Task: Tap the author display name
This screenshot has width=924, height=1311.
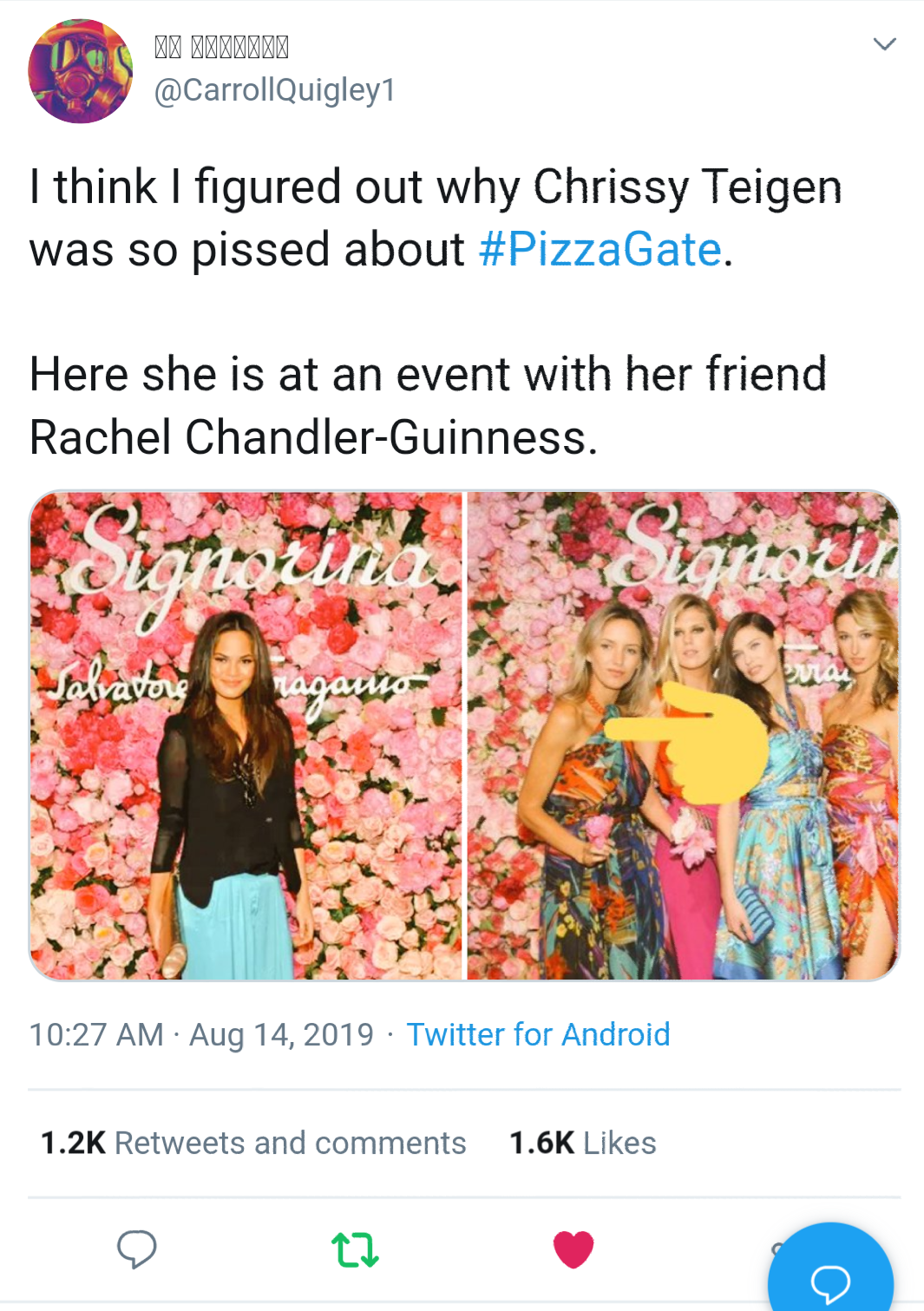Action: (221, 46)
